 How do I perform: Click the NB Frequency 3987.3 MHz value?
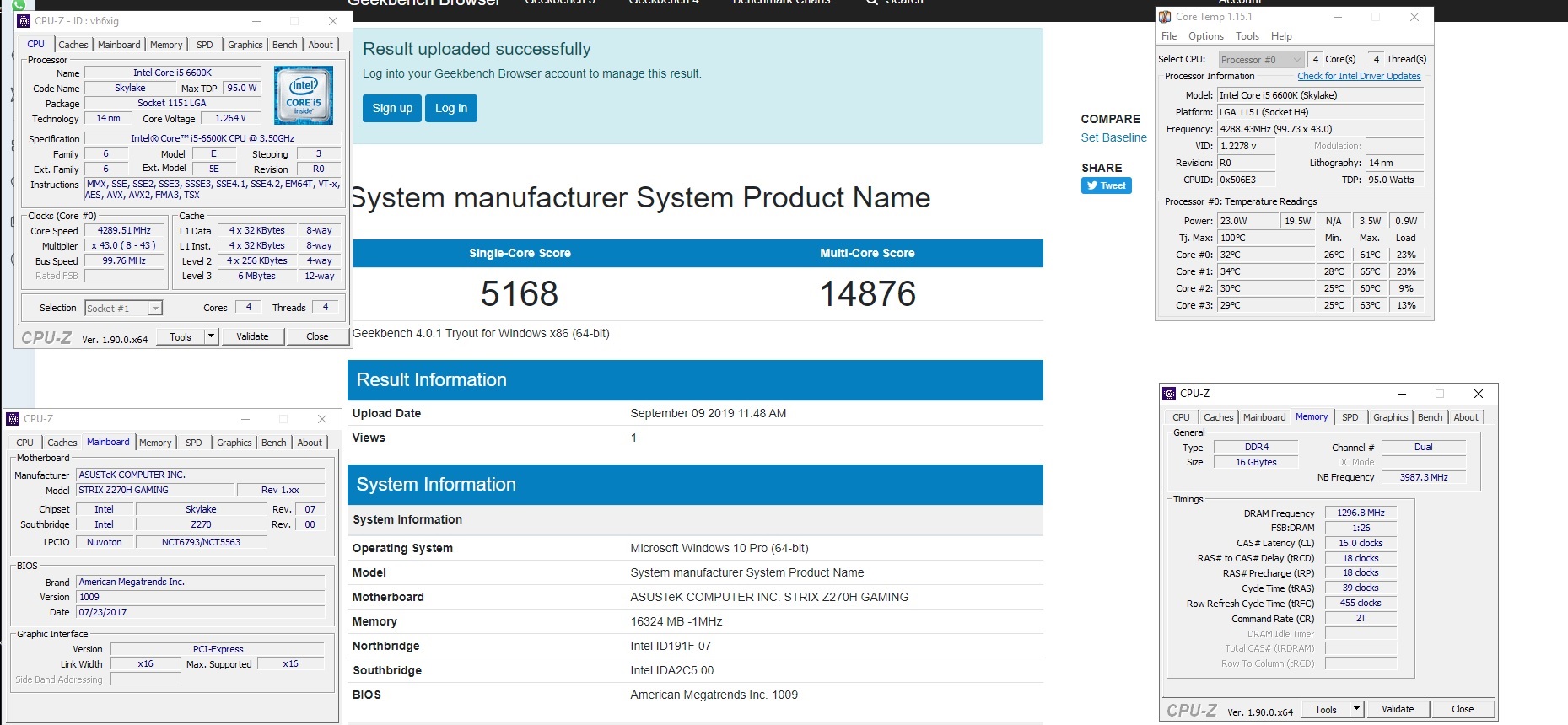[x=1424, y=477]
